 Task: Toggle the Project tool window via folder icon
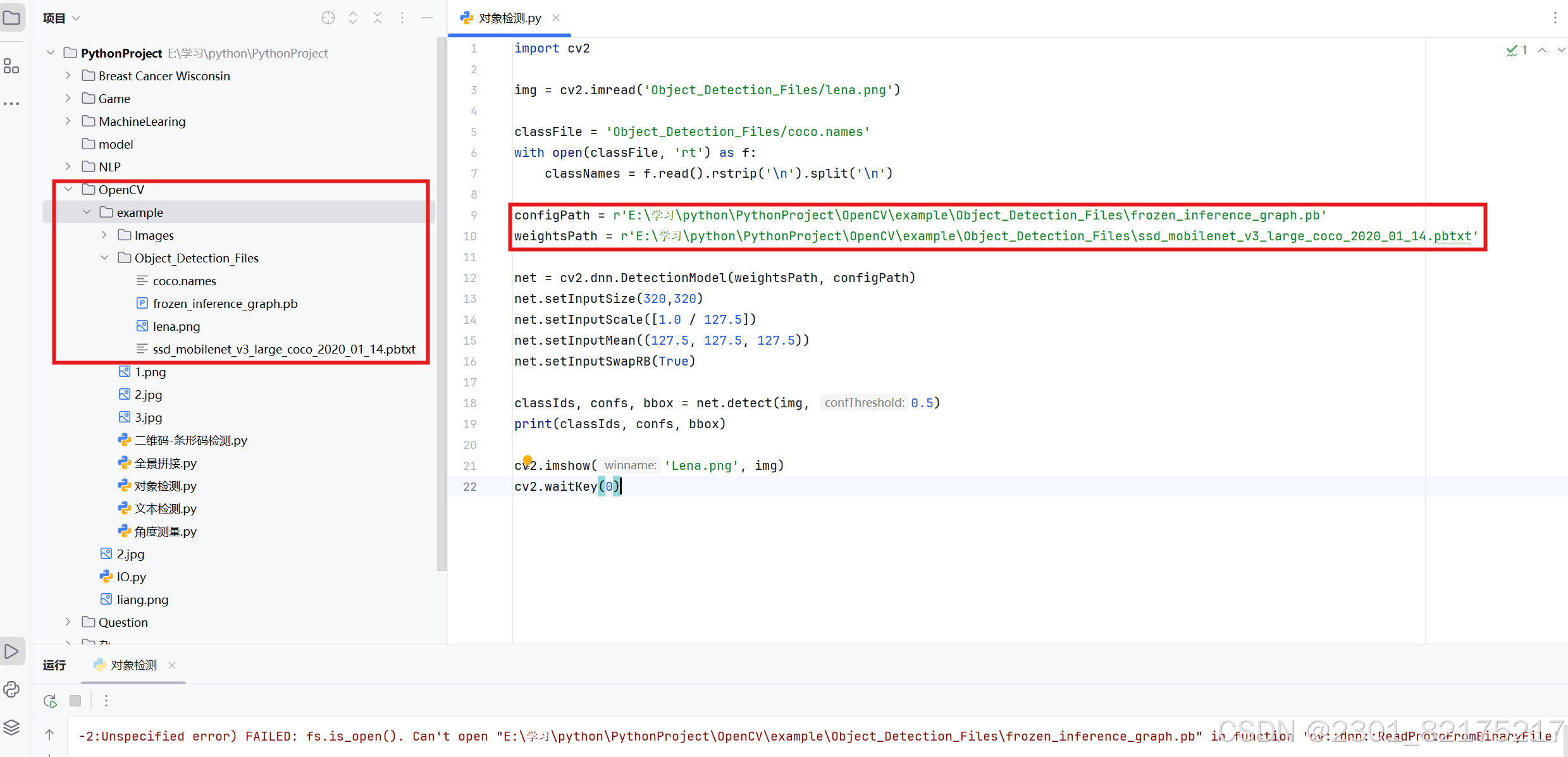click(13, 17)
